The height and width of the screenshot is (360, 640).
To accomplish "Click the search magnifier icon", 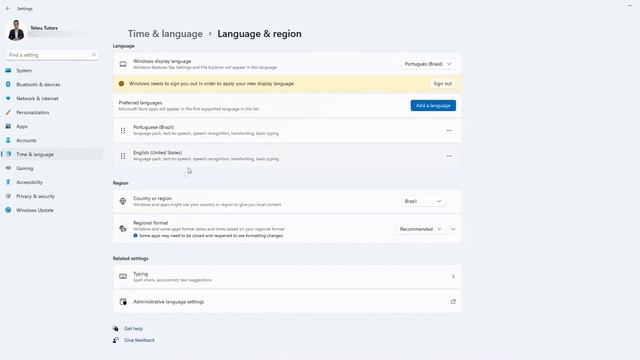I will [93, 55].
